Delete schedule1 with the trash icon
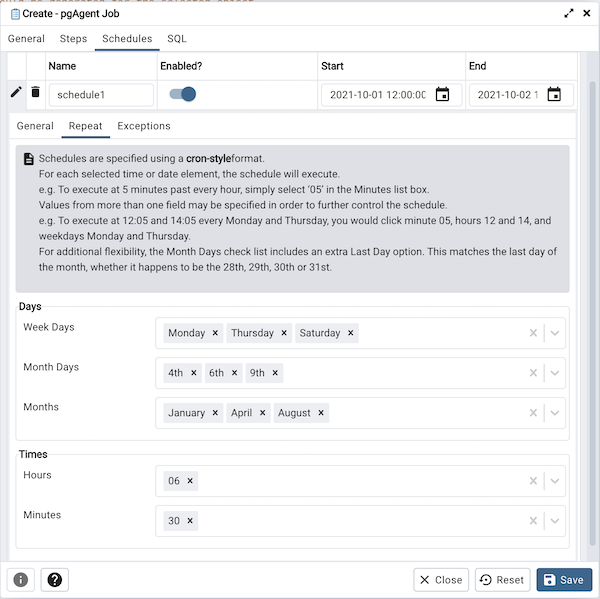Image resolution: width=600 pixels, height=599 pixels. (36, 93)
